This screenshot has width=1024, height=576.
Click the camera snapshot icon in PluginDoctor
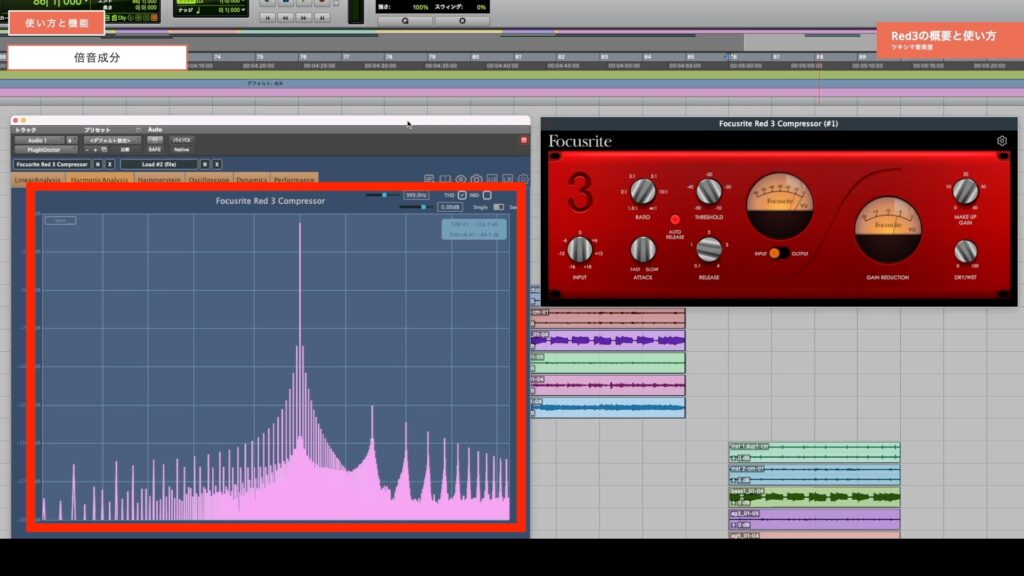coord(477,179)
